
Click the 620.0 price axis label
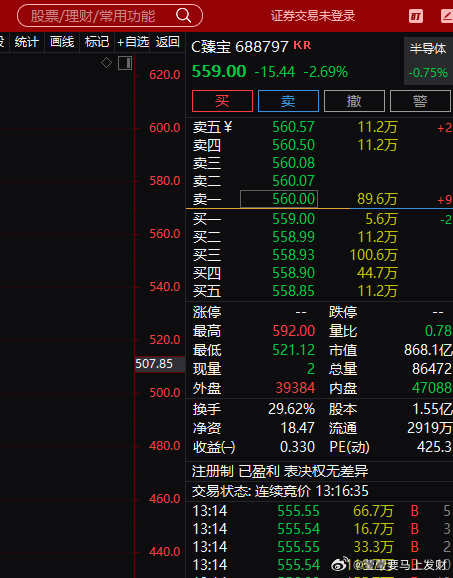tap(164, 75)
